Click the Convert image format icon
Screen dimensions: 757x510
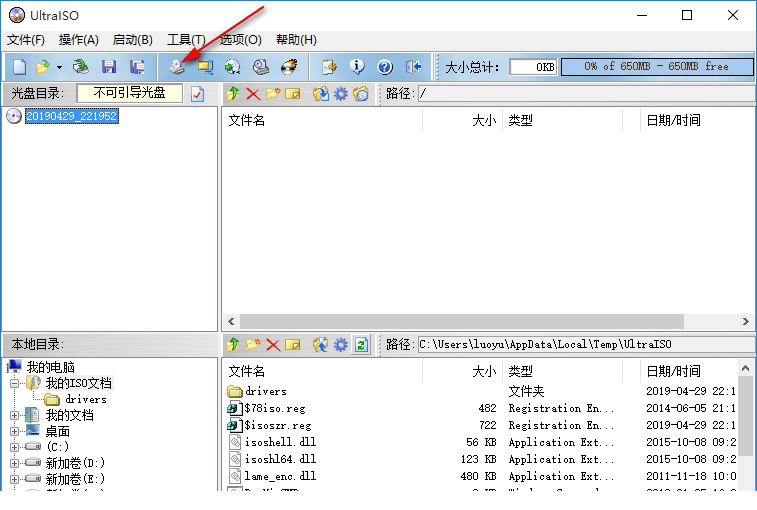click(205, 67)
